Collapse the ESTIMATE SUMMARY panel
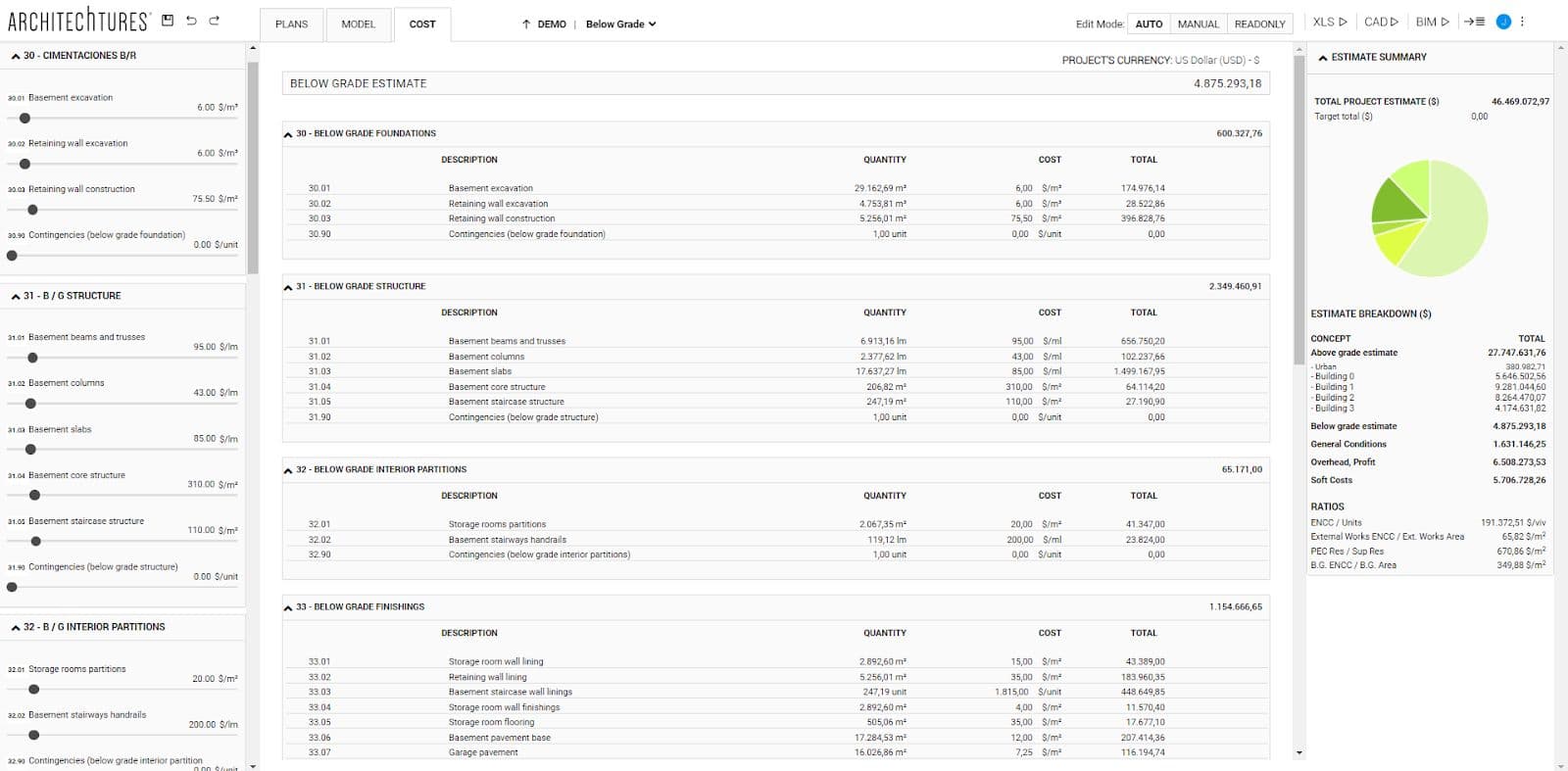 click(1323, 58)
